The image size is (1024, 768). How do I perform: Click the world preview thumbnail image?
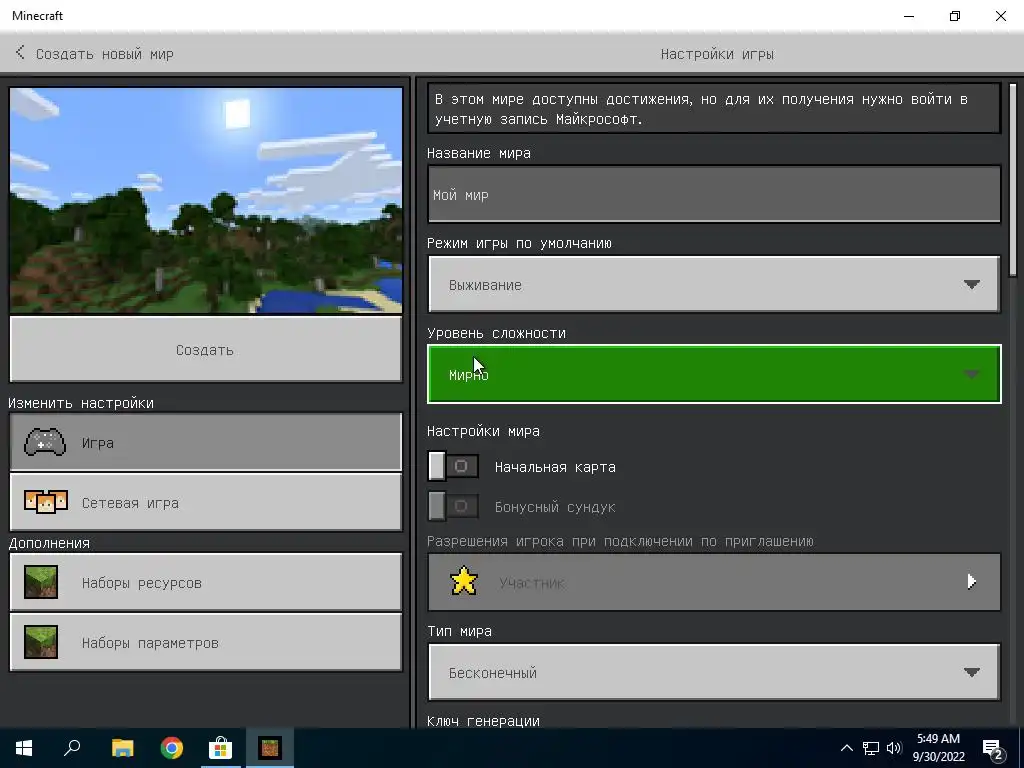tap(206, 200)
